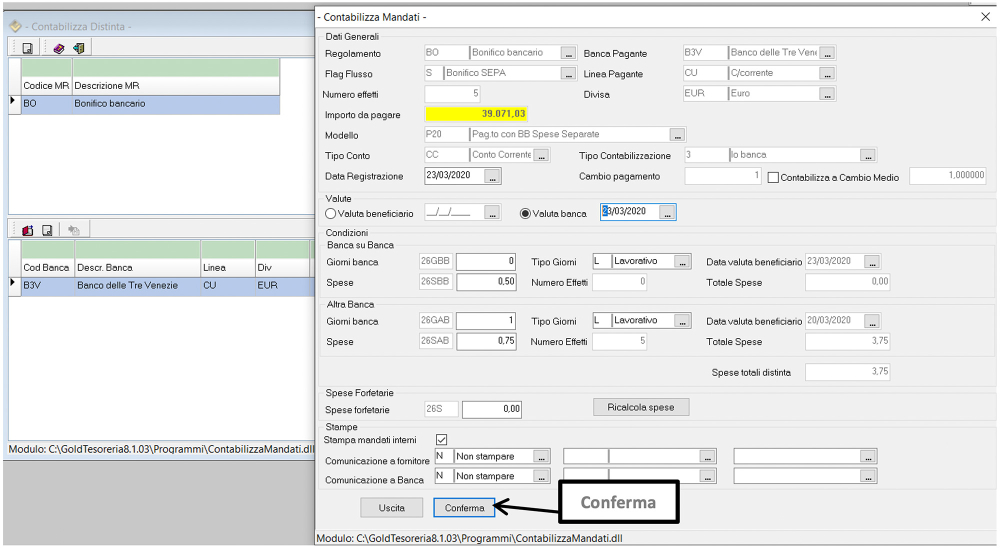Open the Modello lookup button
Screen dimensions: 1000x548
coord(677,135)
